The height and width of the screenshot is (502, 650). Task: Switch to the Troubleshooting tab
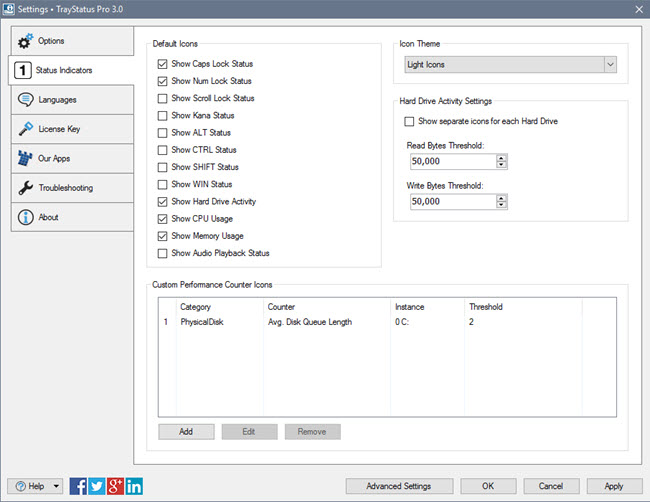point(73,188)
